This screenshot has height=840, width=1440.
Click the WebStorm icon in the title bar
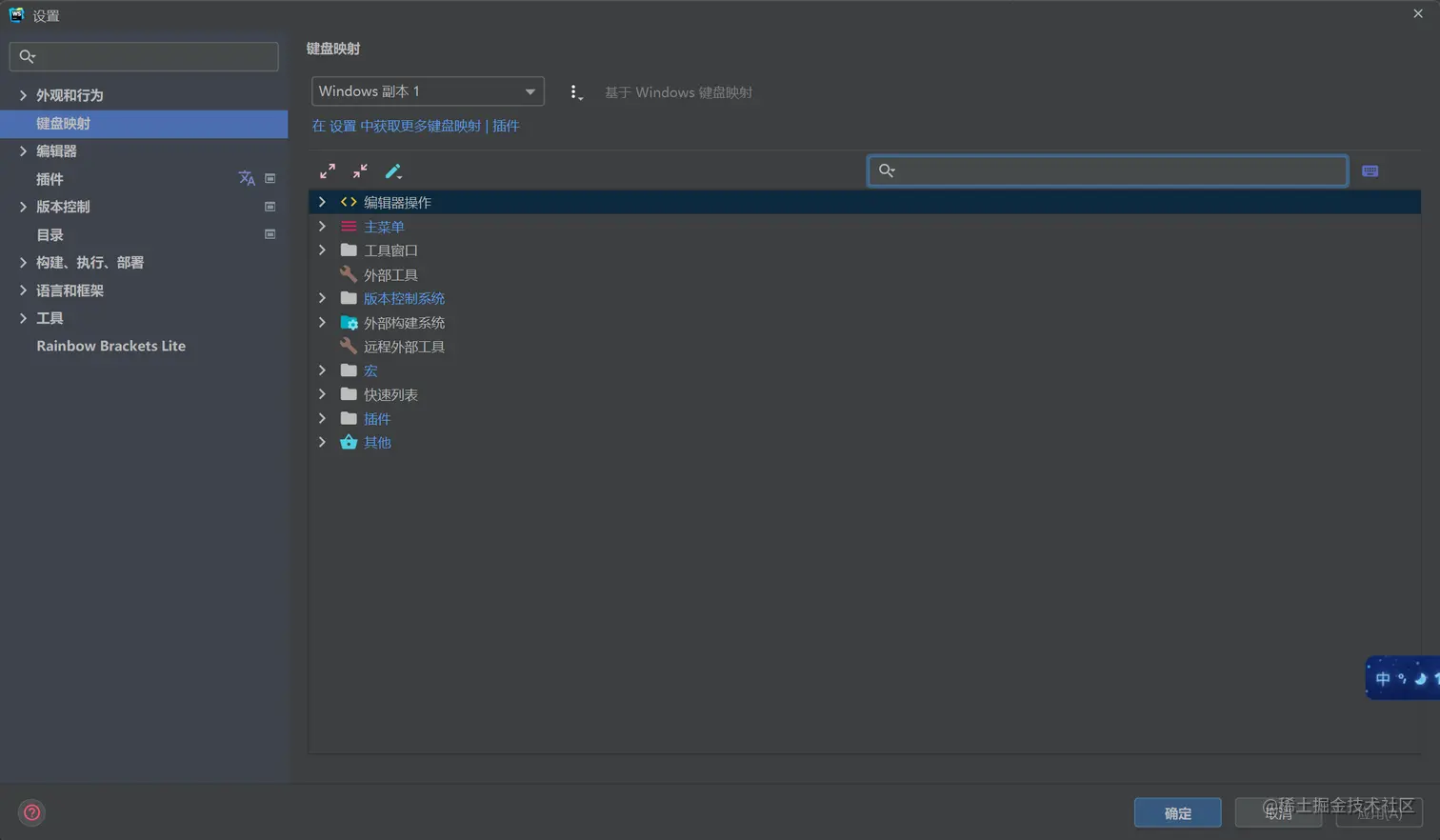16,14
